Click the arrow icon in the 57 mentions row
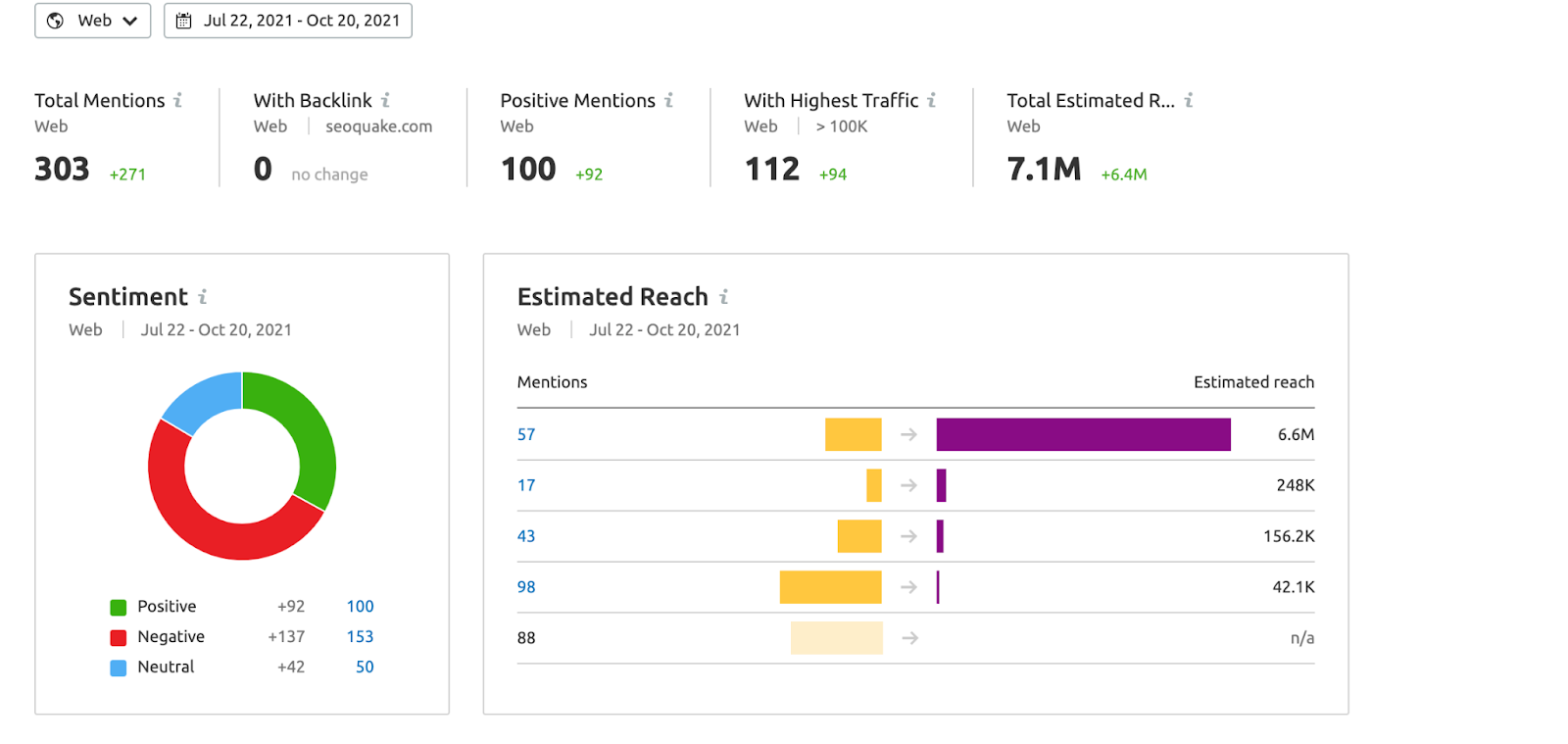The image size is (1568, 744). 909,434
